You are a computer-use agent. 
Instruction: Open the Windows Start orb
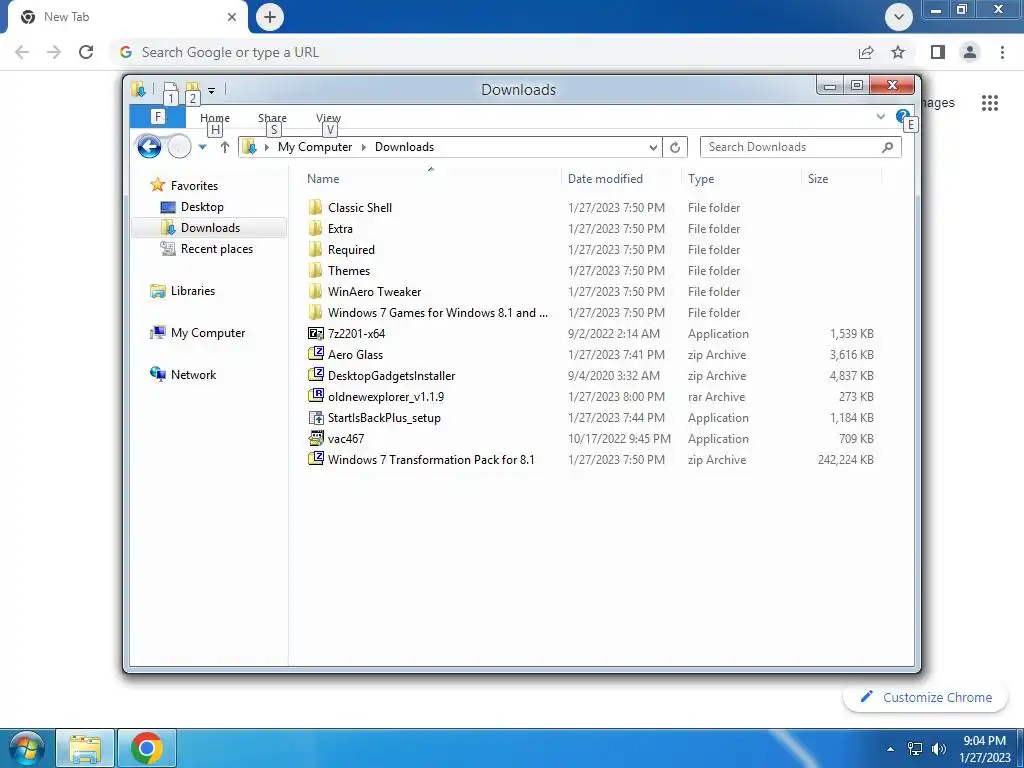27,748
